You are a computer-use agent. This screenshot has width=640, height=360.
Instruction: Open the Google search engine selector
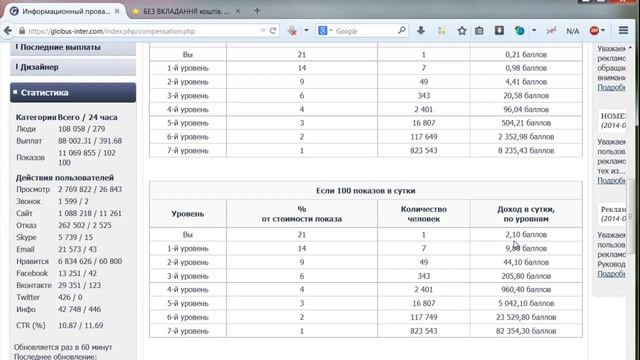click(x=325, y=31)
